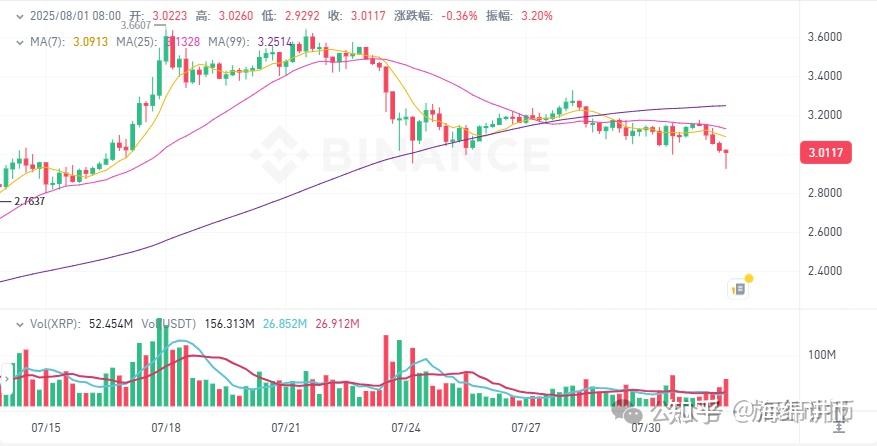This screenshot has height=446, width=877.
Task: Open the notes icon on the chart
Action: (739, 288)
